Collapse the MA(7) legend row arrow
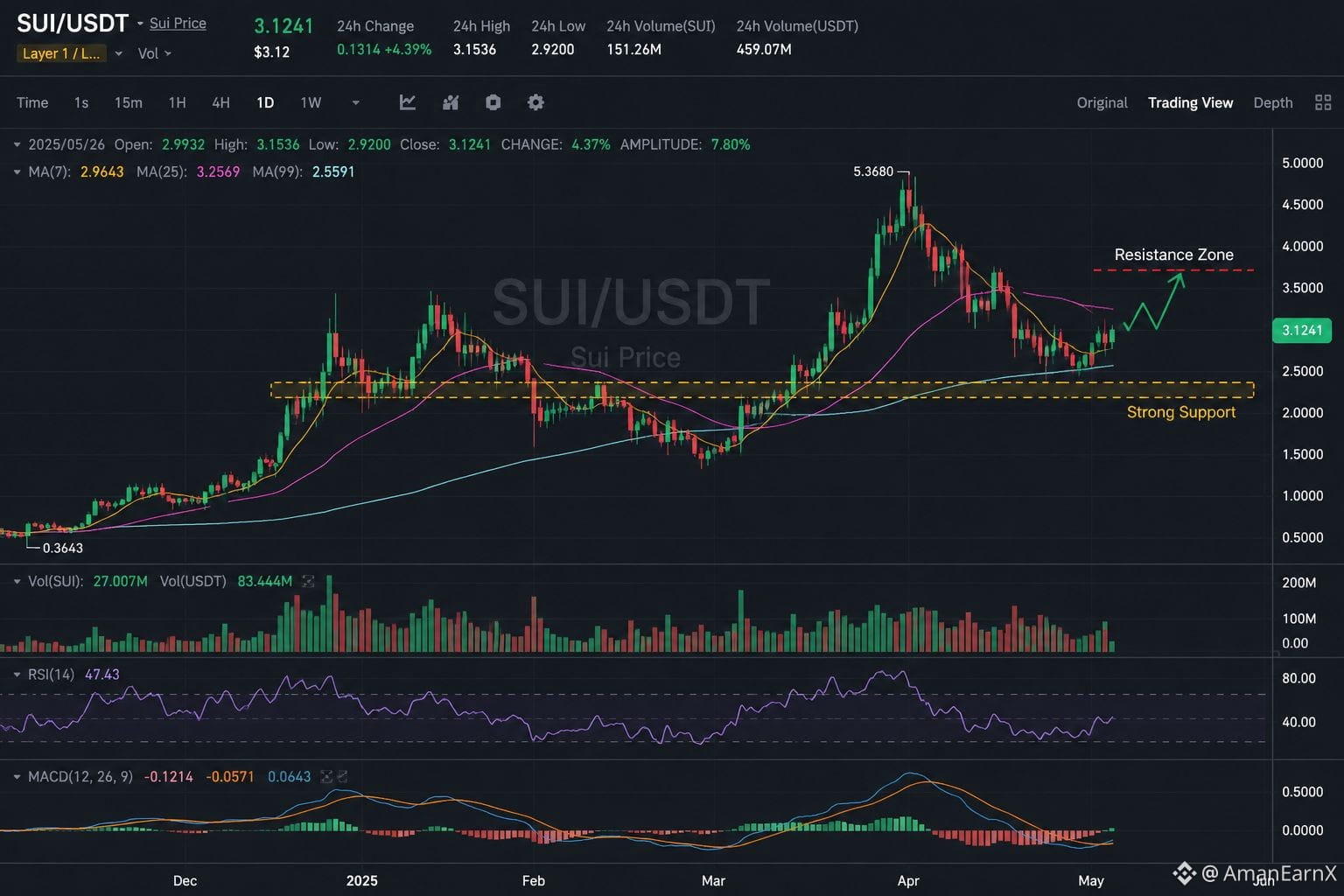The height and width of the screenshot is (896, 1344). (17, 171)
